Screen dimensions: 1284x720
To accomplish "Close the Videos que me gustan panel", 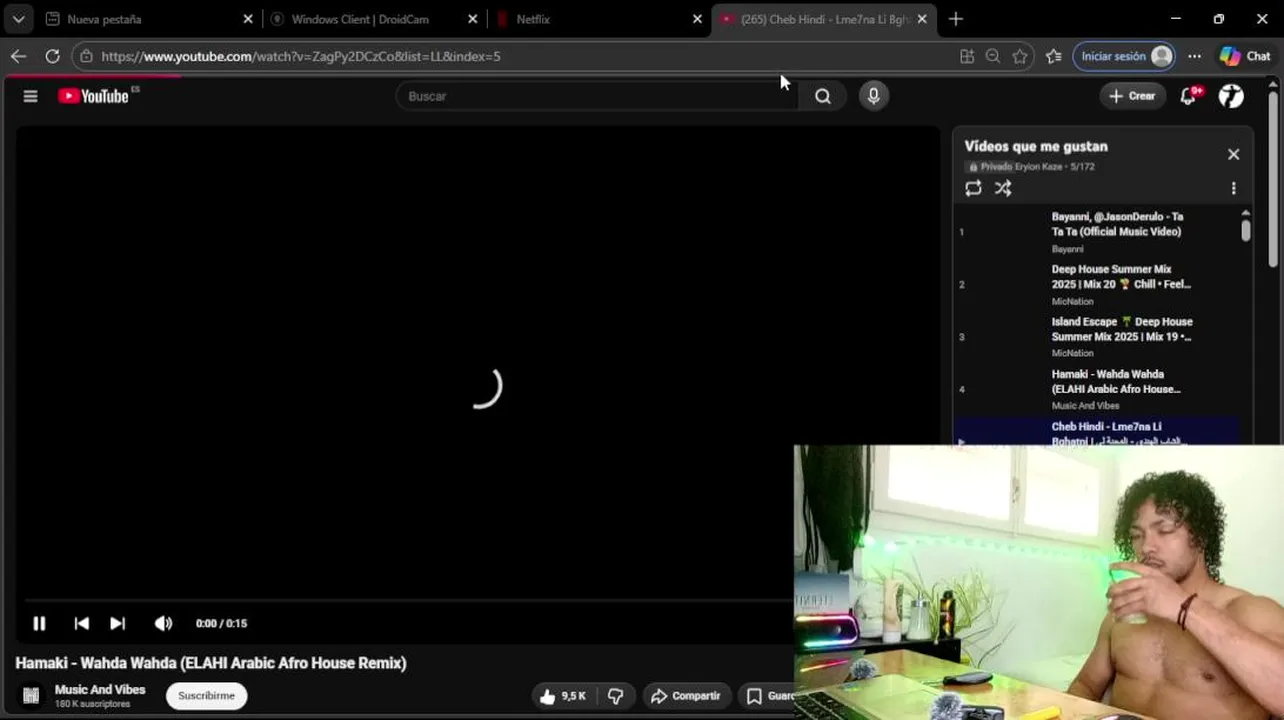I will click(x=1233, y=154).
